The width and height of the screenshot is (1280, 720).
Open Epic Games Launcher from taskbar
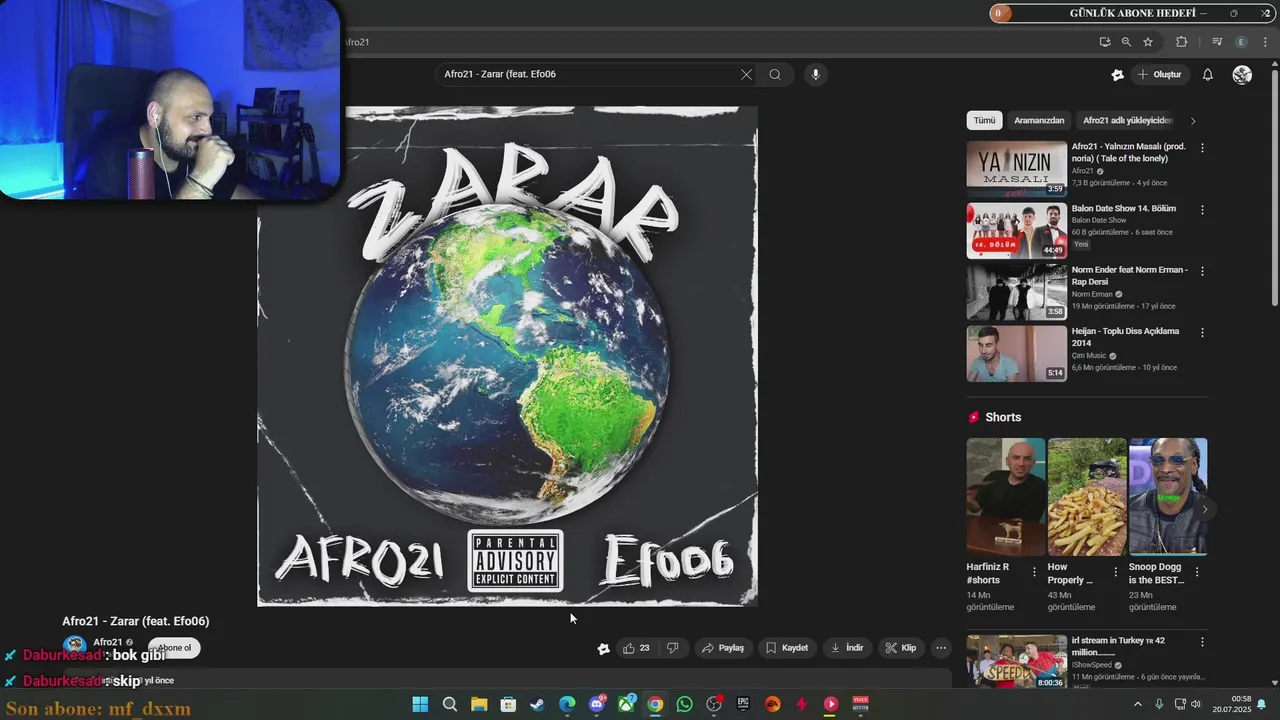tap(743, 704)
